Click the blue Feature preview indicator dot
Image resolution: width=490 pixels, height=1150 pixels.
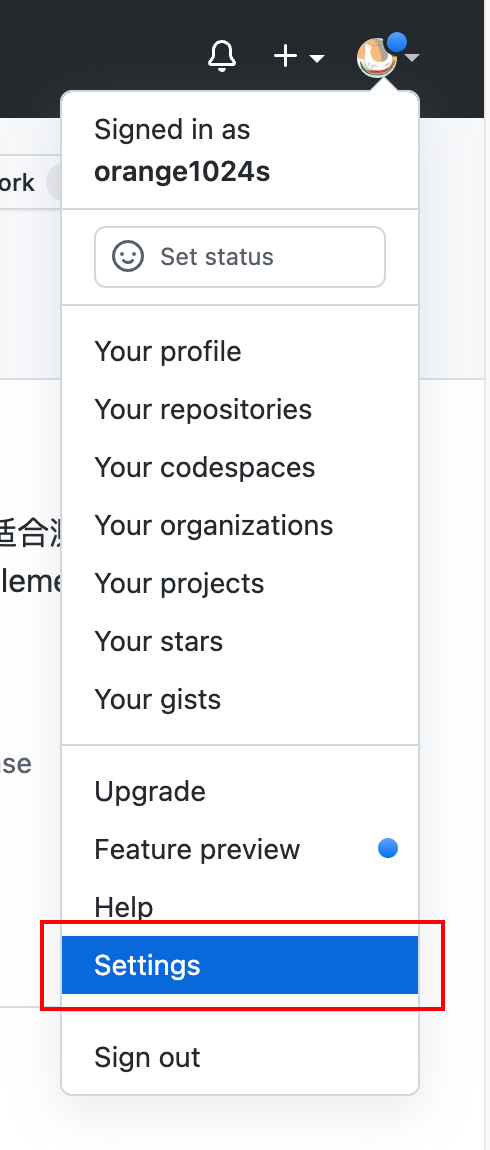click(x=388, y=849)
